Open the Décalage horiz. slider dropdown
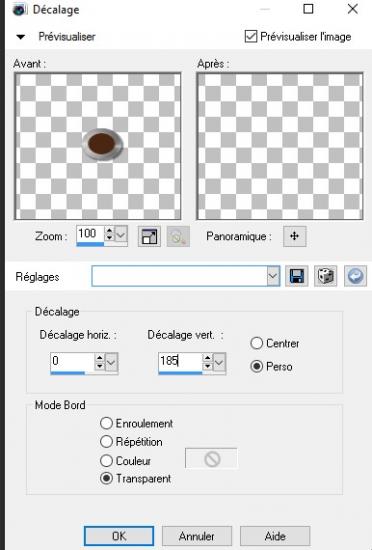 pos(111,362)
